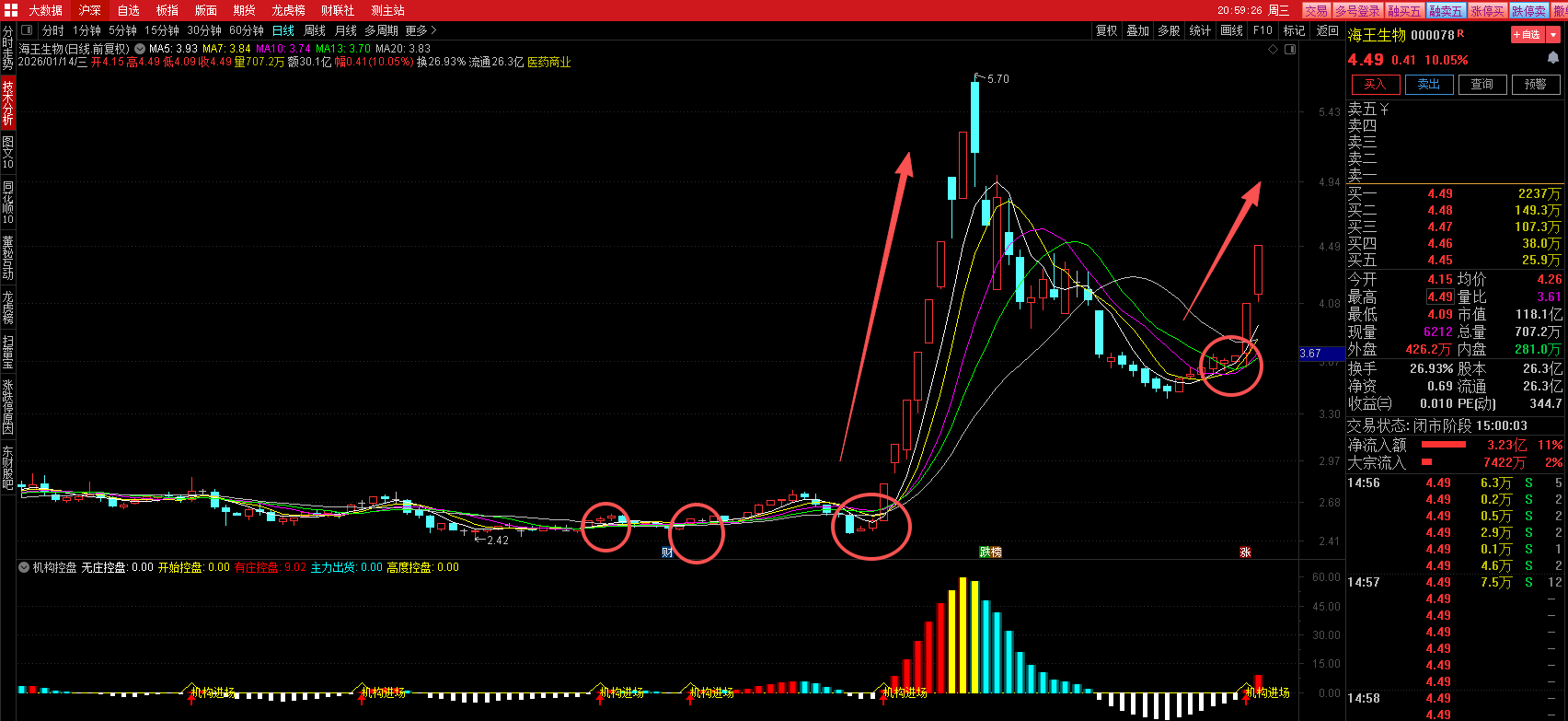Open the 统计 statistics tool
This screenshot has width=1568, height=721.
[1201, 30]
